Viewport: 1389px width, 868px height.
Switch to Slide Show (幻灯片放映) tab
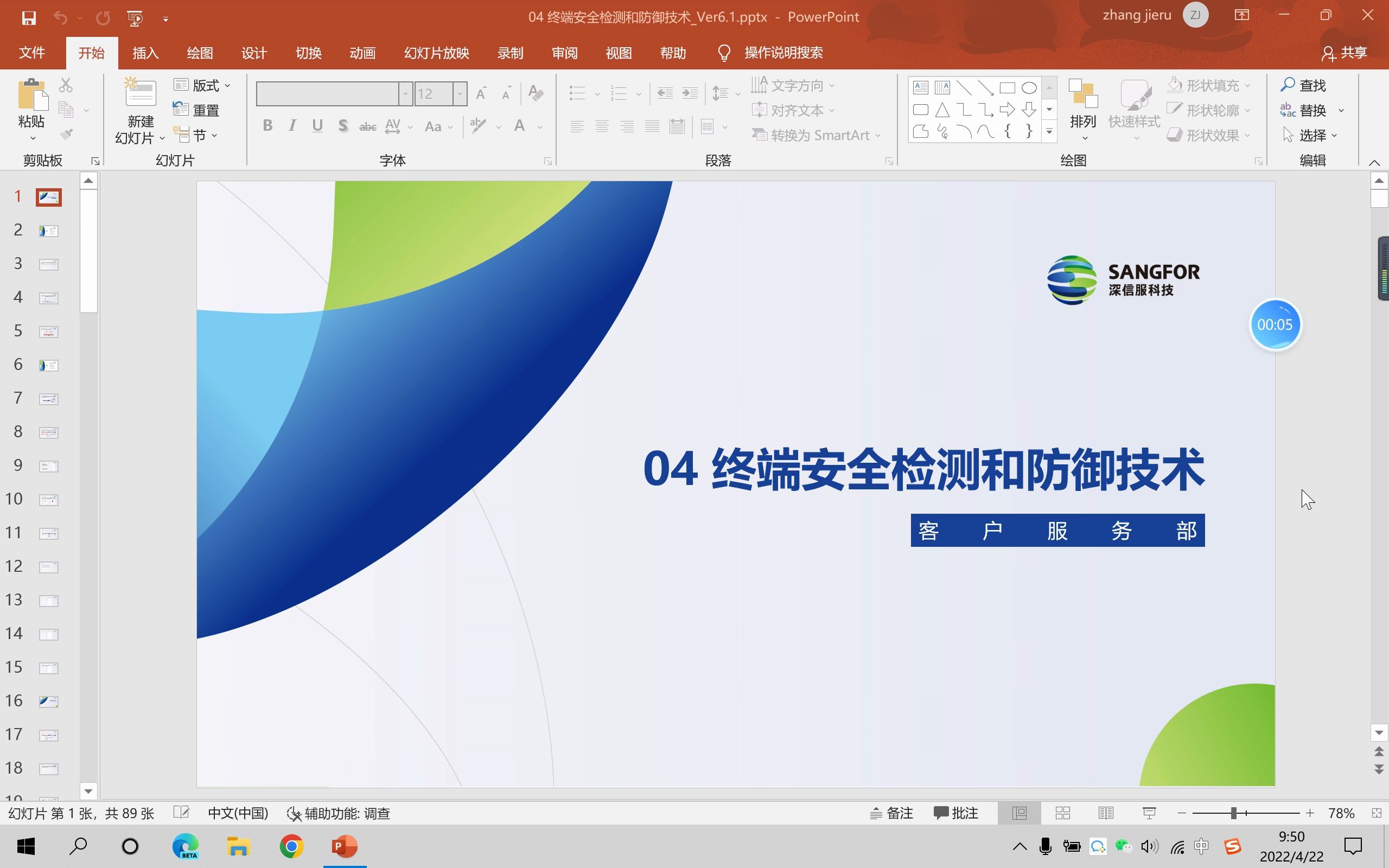[x=436, y=53]
